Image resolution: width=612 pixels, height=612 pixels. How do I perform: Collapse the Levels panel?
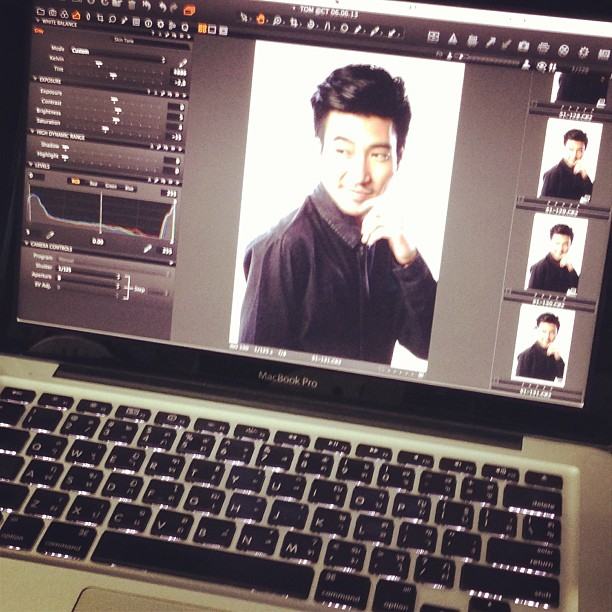pyautogui.click(x=30, y=164)
